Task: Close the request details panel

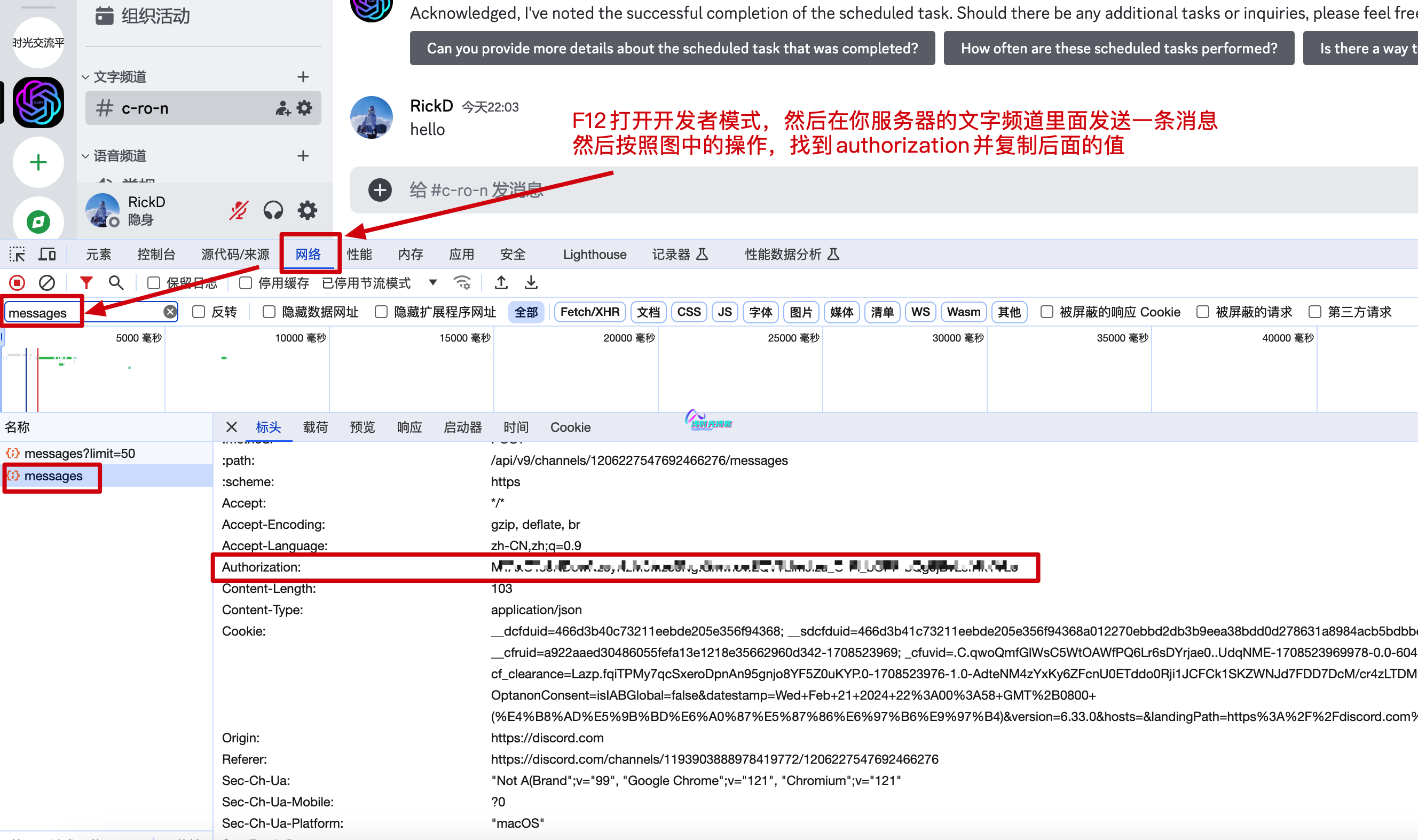Action: [232, 427]
